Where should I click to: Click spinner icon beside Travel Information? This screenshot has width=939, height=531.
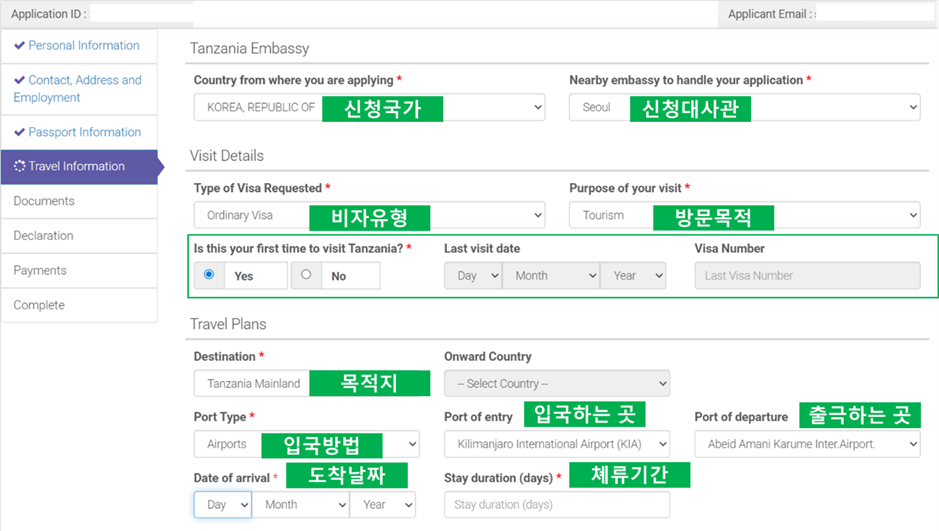click(20, 166)
